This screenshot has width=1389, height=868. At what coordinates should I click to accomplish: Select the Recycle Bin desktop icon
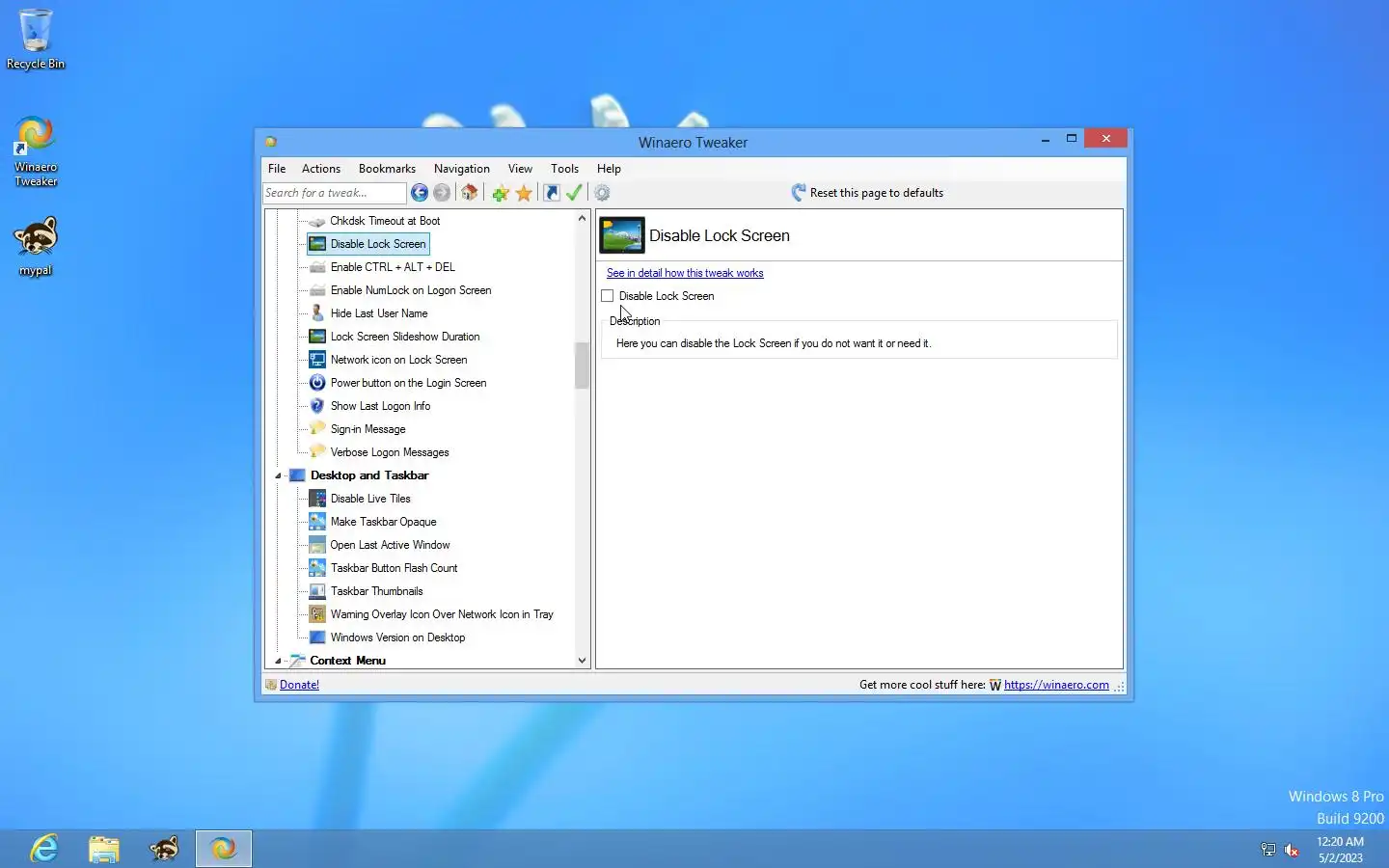coord(36,39)
